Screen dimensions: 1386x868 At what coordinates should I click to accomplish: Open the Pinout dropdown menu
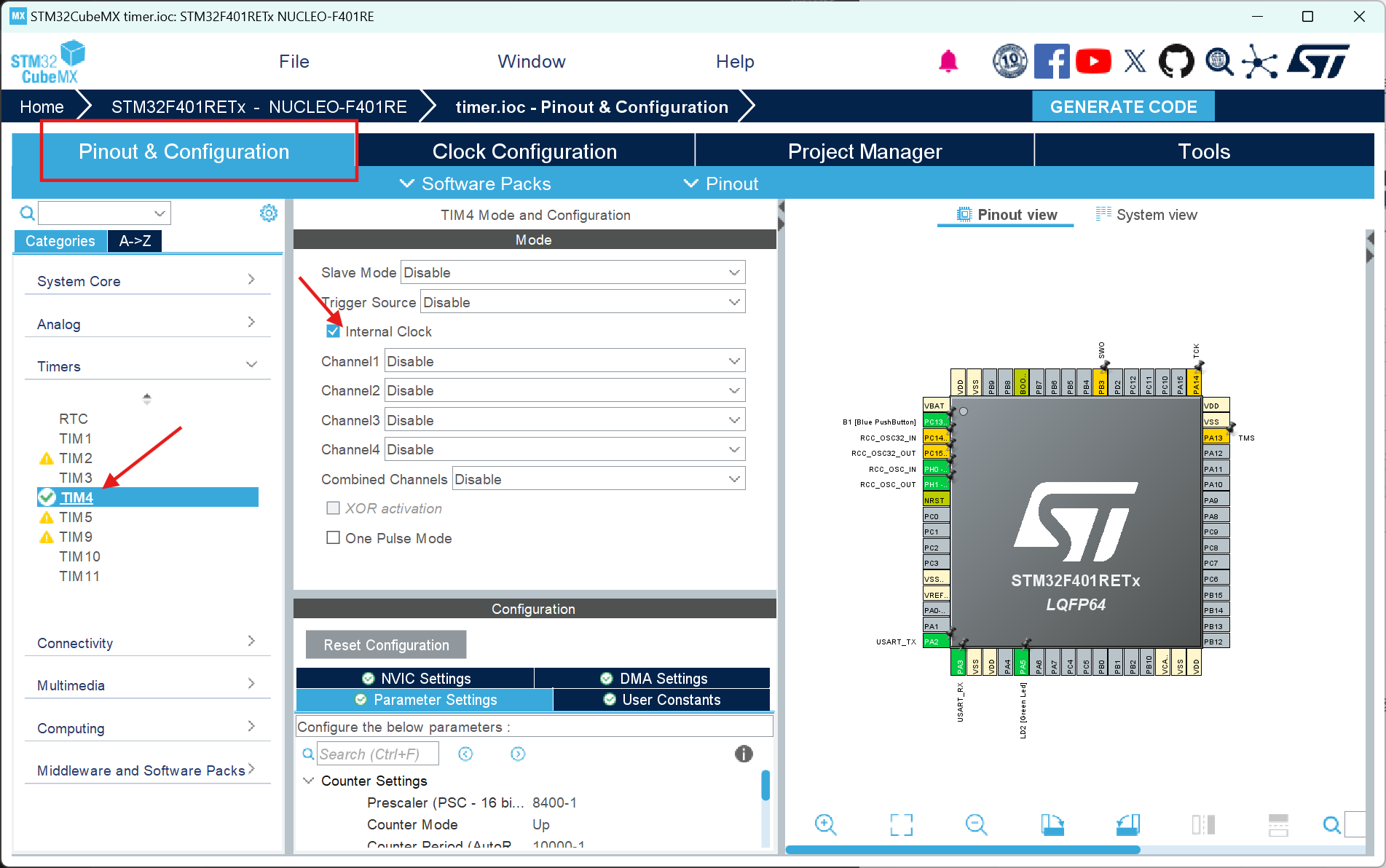point(721,184)
